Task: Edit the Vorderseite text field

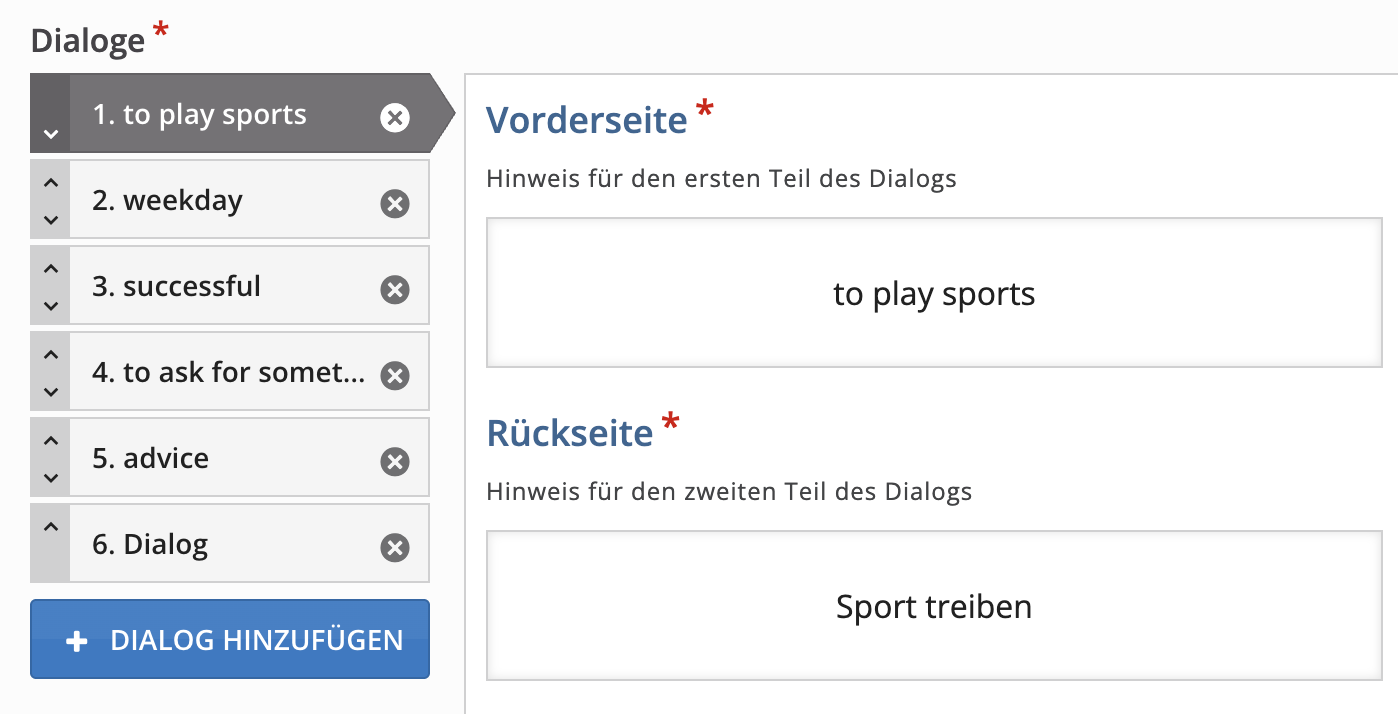Action: tap(934, 294)
